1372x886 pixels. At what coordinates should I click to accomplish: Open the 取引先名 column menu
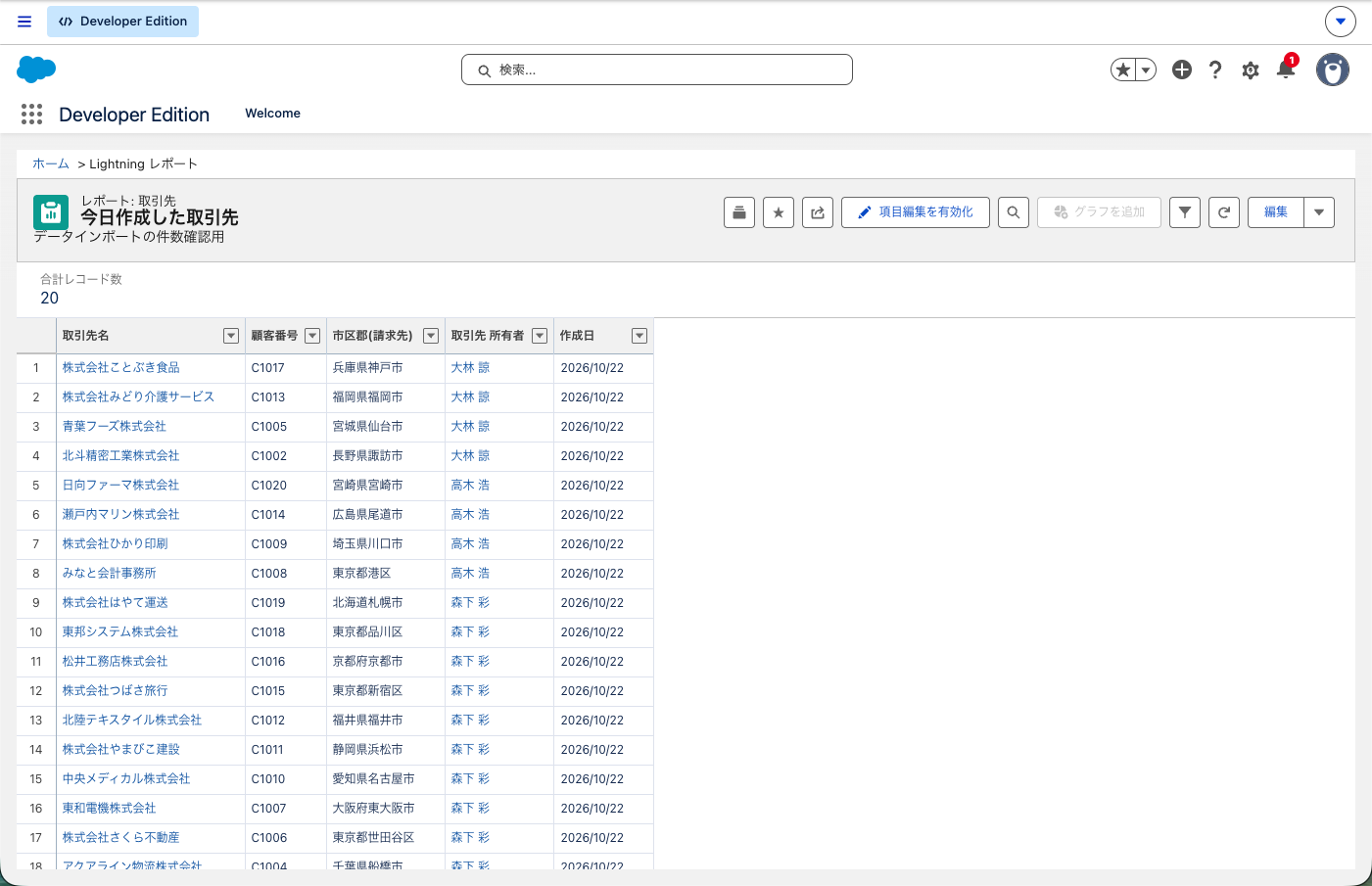[x=231, y=336]
